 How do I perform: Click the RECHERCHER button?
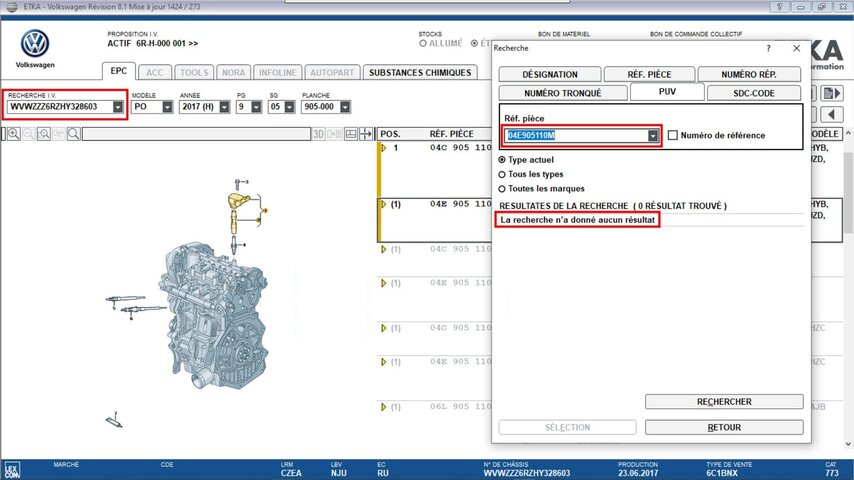[724, 402]
